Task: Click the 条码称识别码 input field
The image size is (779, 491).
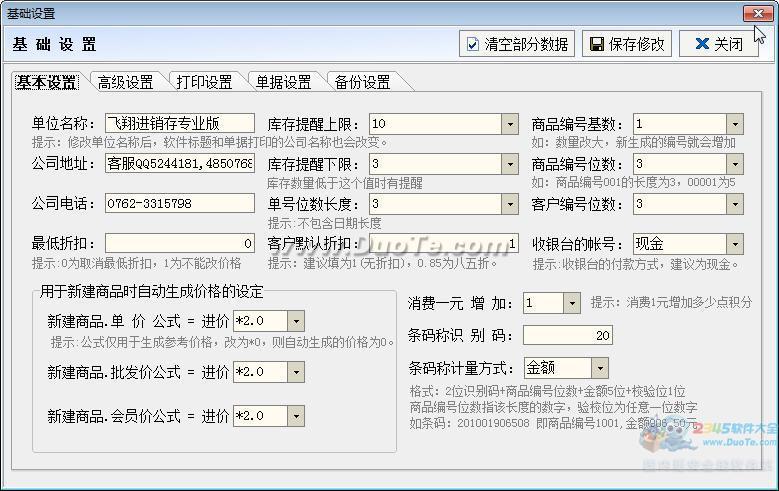Action: 567,336
